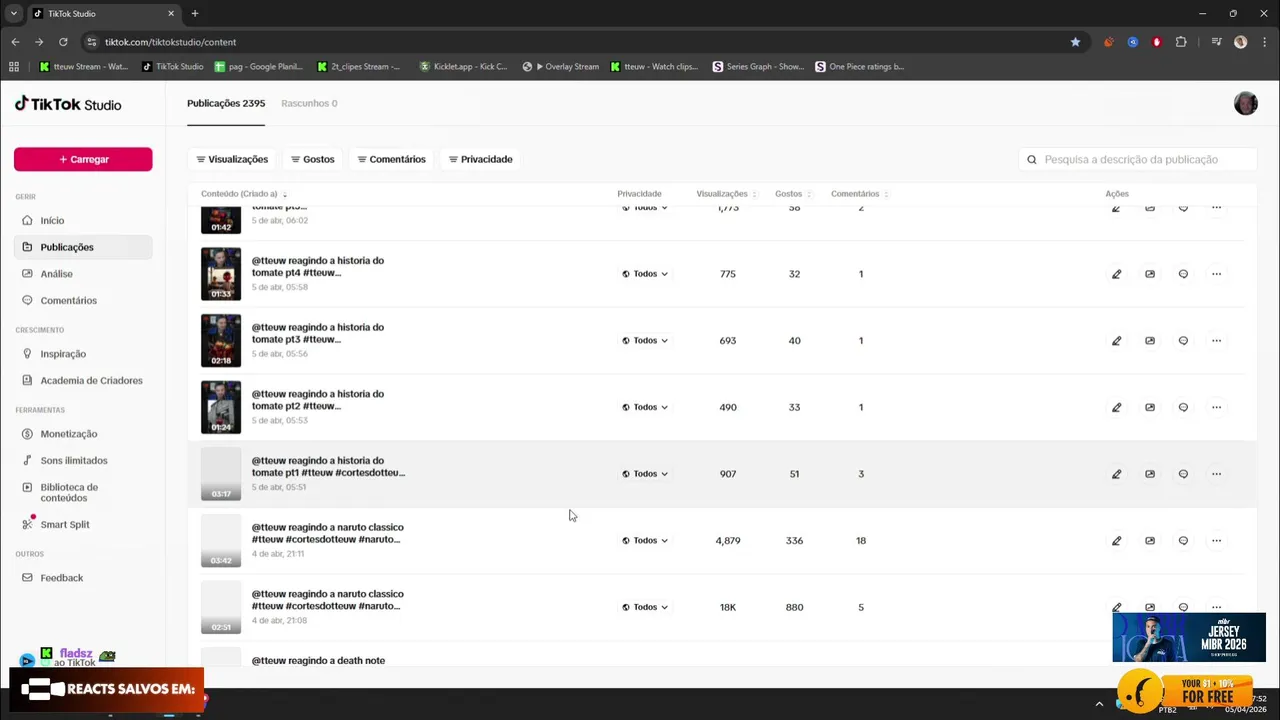The width and height of the screenshot is (1280, 720).
Task: Go to Análise in the sidebar
Action: point(56,274)
